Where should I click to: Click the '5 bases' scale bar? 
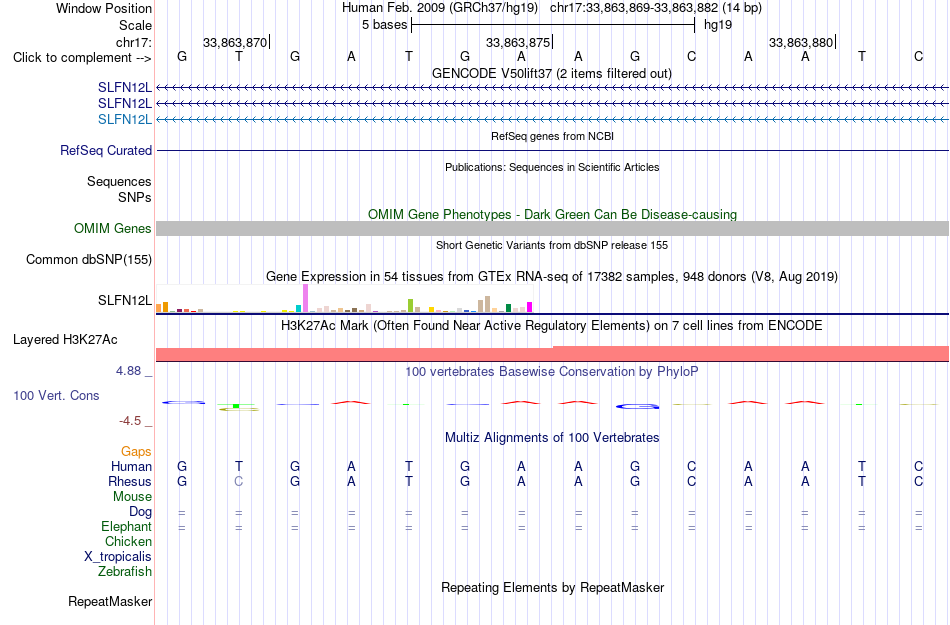pyautogui.click(x=553, y=25)
